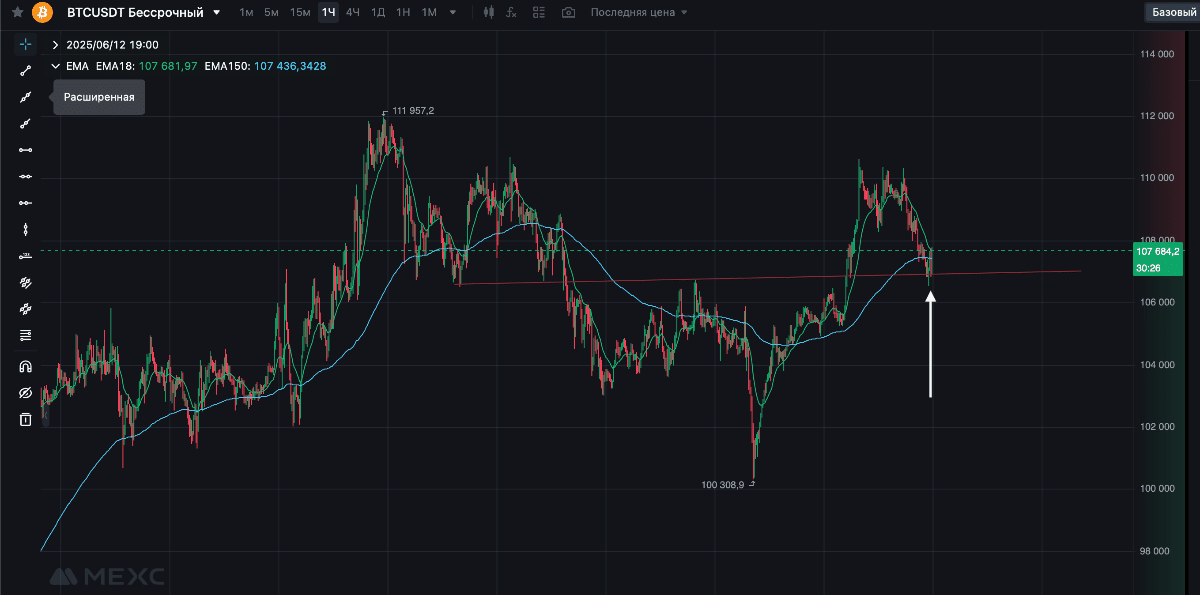Switch to the 4Ч timeframe
The height and width of the screenshot is (595, 1200).
(x=352, y=13)
